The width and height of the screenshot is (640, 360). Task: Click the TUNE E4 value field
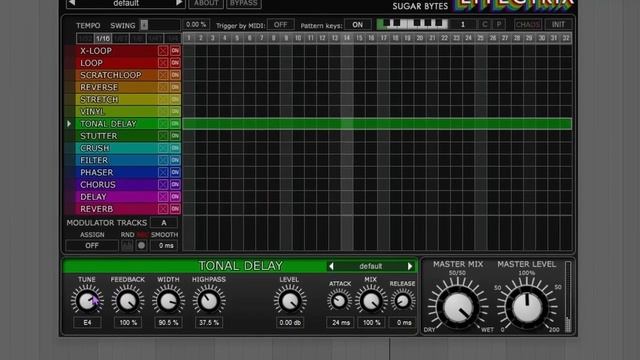87,322
